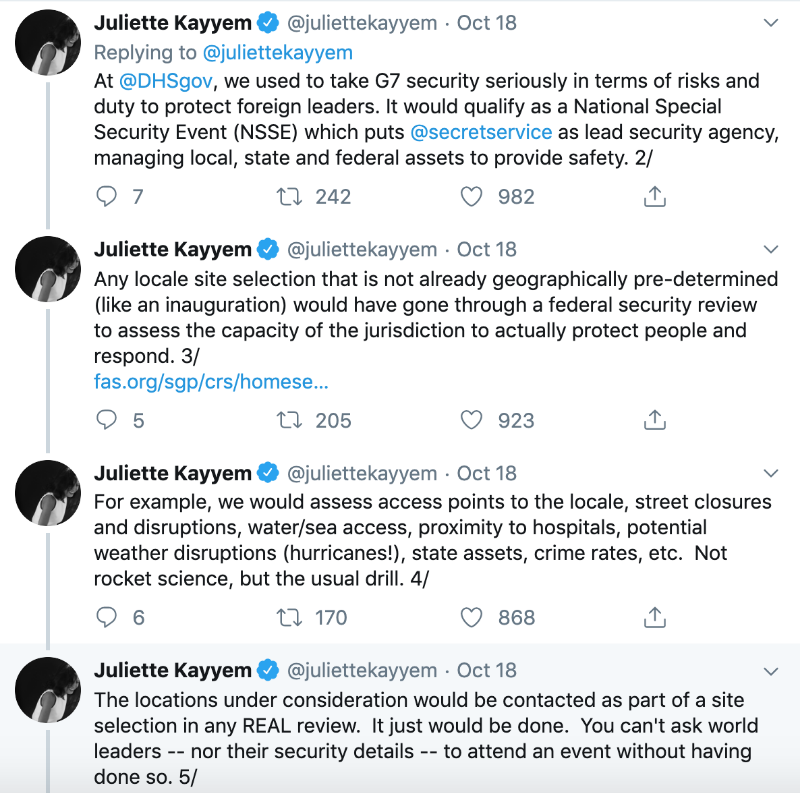
Task: Share the 3/ federal security review tweet
Action: click(x=655, y=420)
